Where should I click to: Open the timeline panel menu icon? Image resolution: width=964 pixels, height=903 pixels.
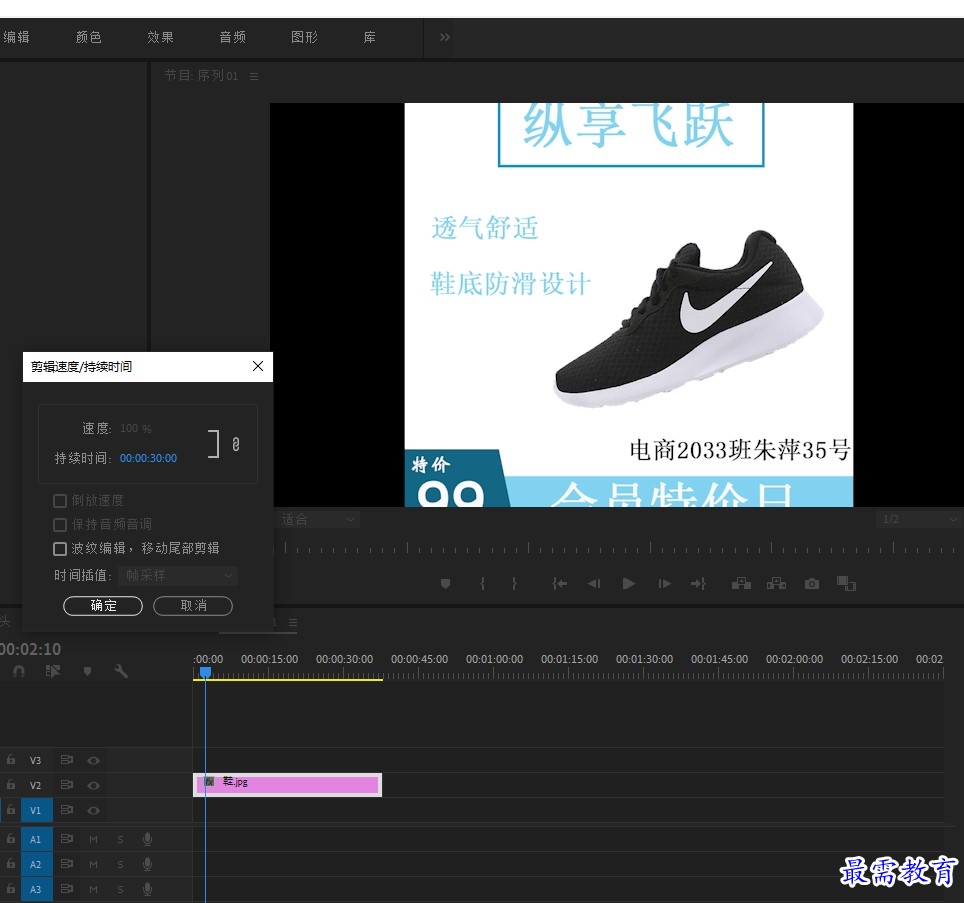click(x=293, y=623)
